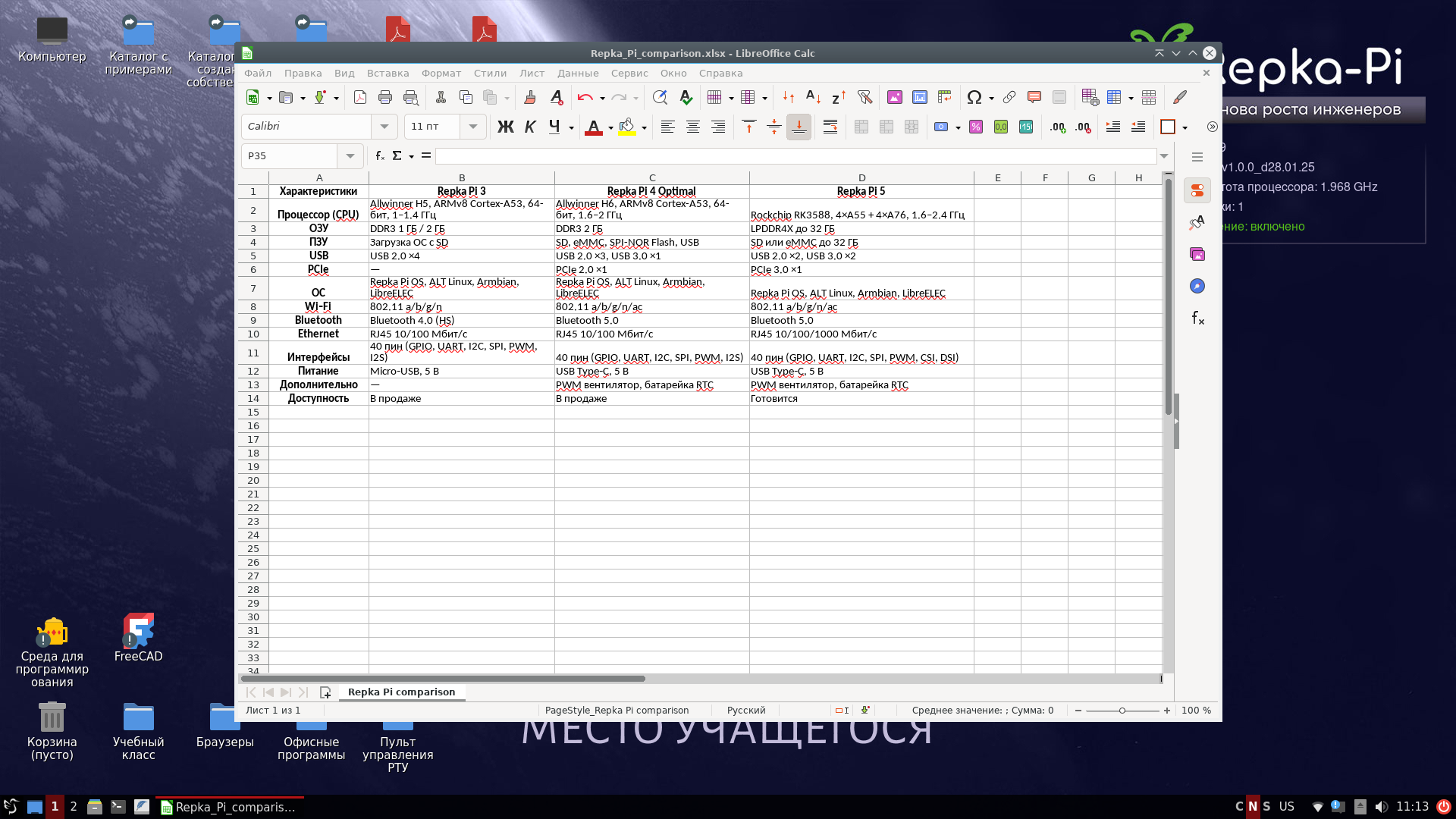Open the Functions deck in the sidebar
Viewport: 1456px width, 819px height.
(1198, 318)
